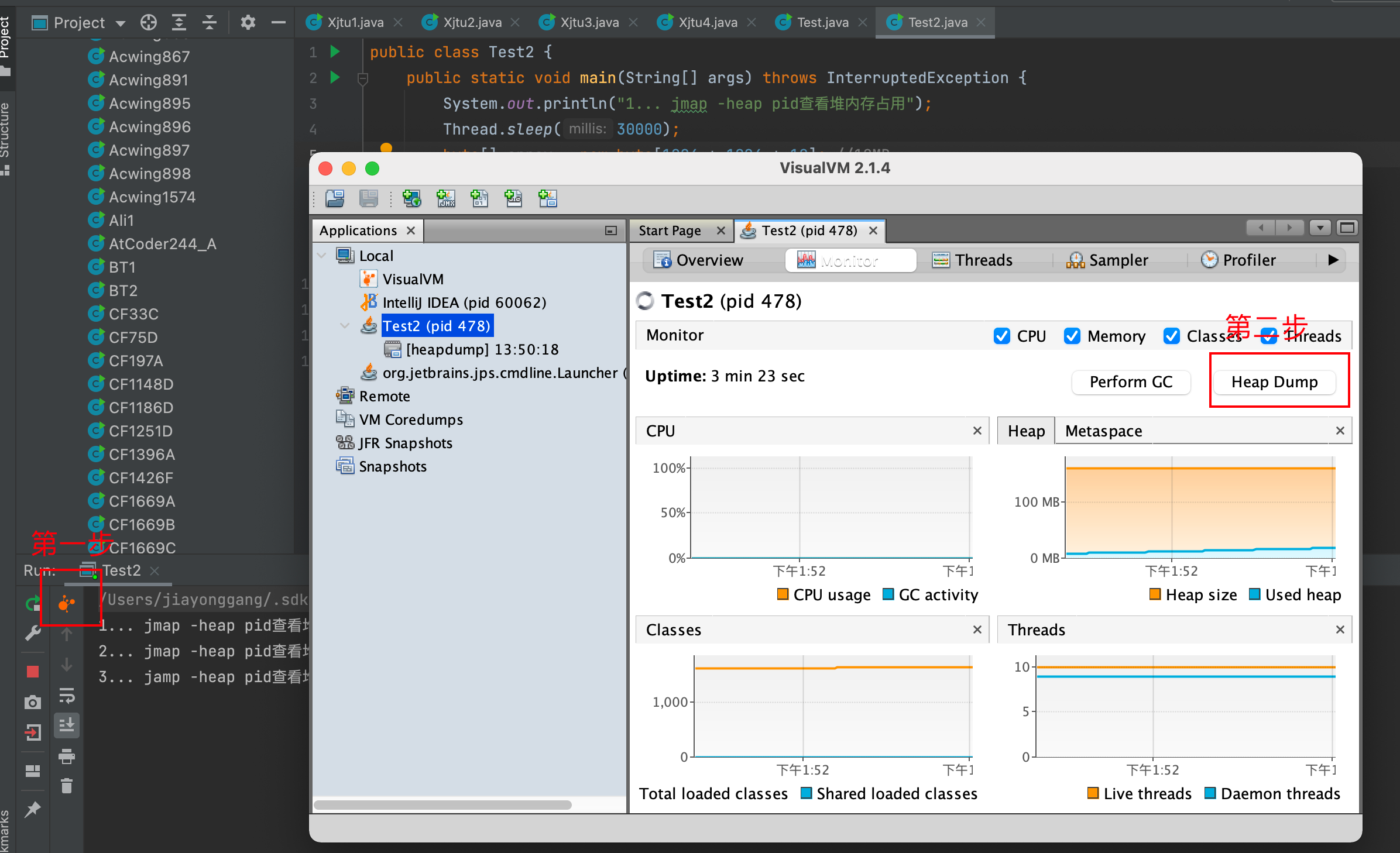Viewport: 1400px width, 853px height.
Task: Disable the Classes monitor checkbox
Action: click(1171, 336)
